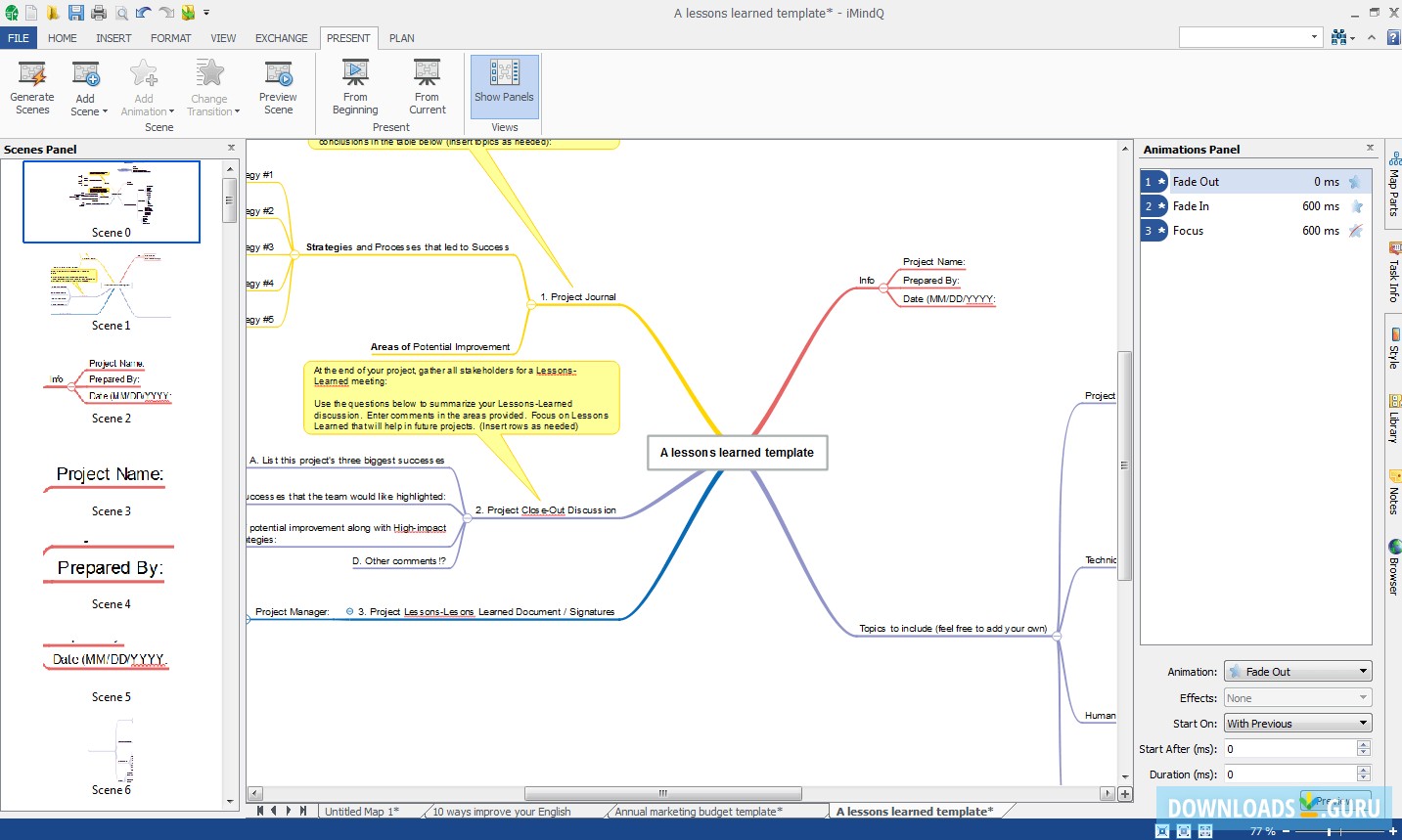The height and width of the screenshot is (840, 1402).
Task: Open the Map Parts side panel
Action: 1394,183
